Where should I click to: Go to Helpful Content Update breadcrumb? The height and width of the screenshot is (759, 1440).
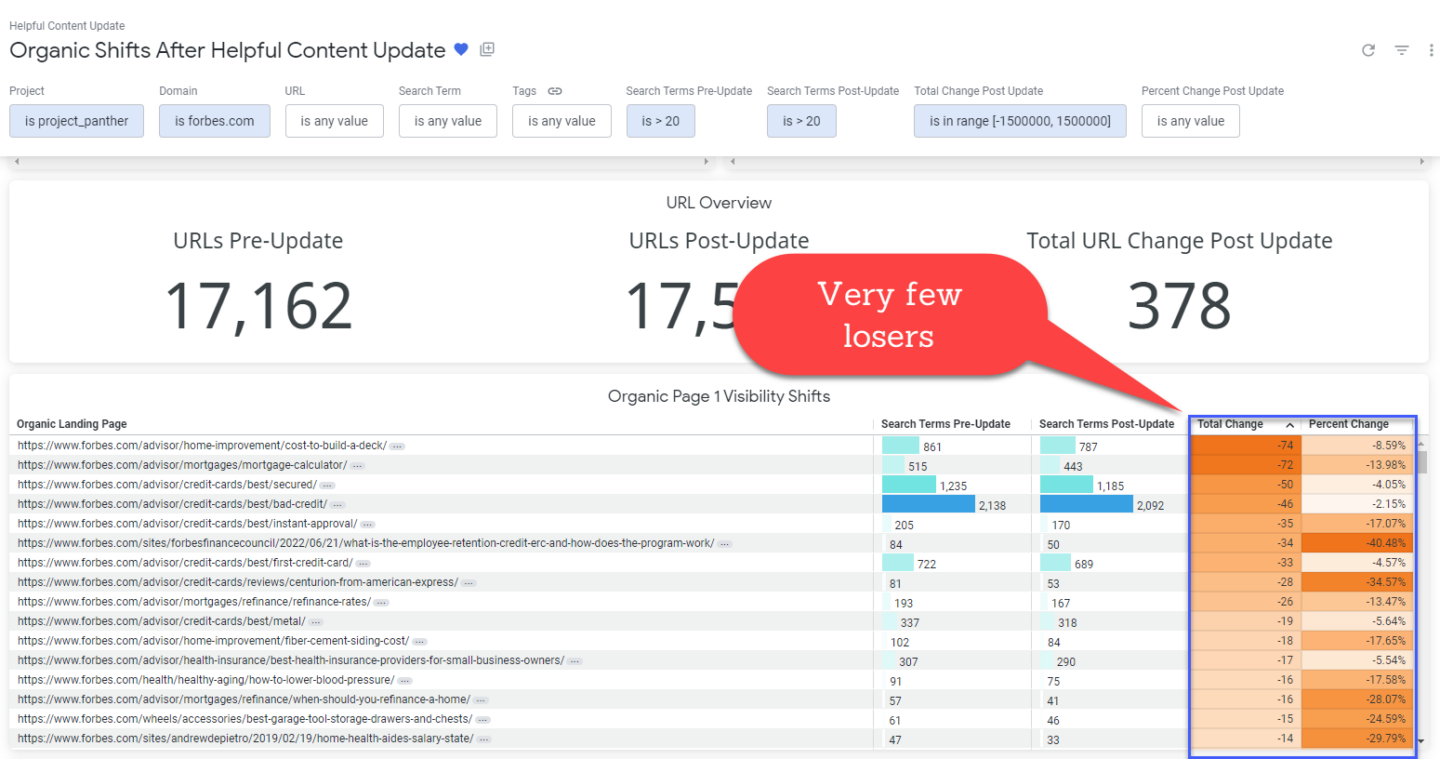pos(67,26)
